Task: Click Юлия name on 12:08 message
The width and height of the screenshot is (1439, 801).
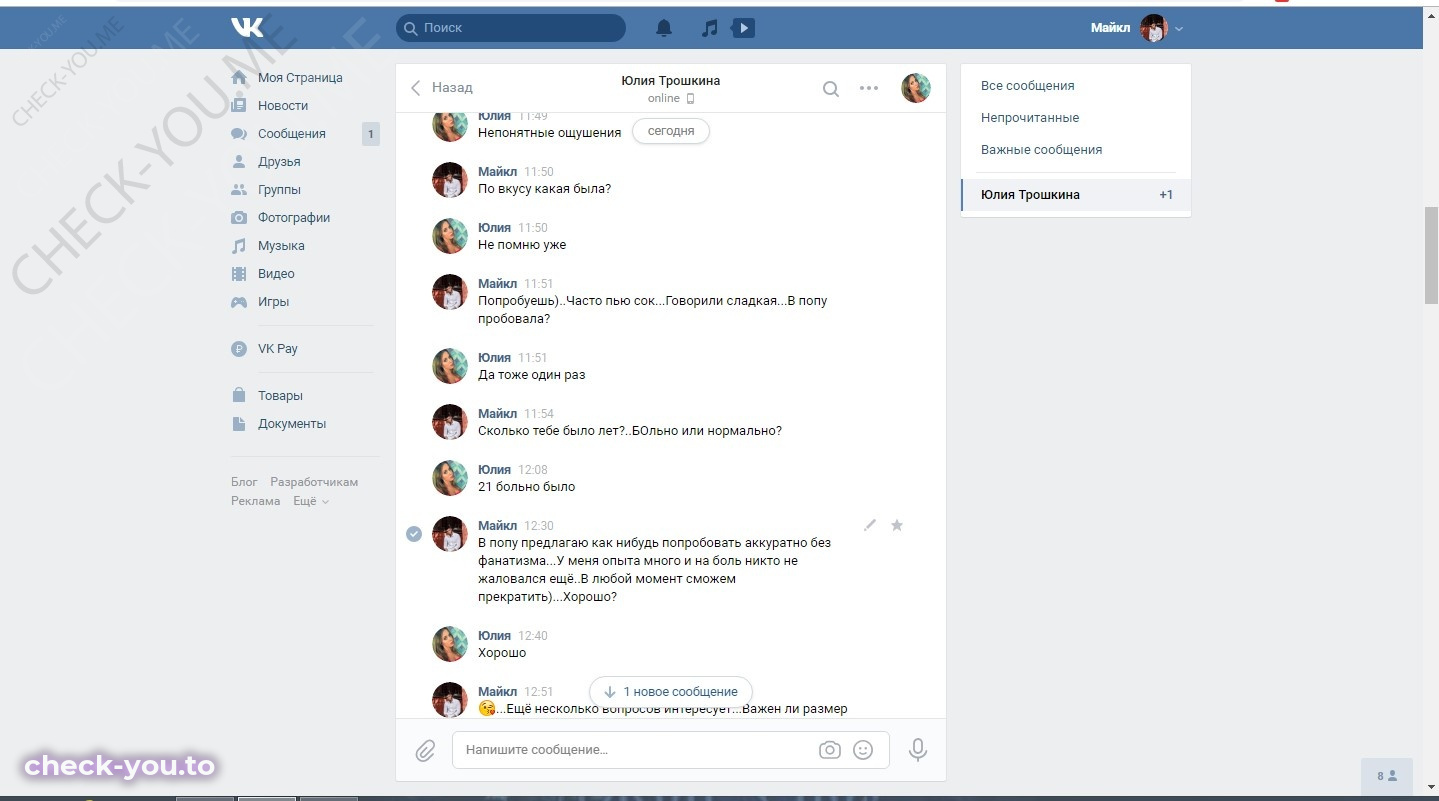Action: pyautogui.click(x=494, y=469)
